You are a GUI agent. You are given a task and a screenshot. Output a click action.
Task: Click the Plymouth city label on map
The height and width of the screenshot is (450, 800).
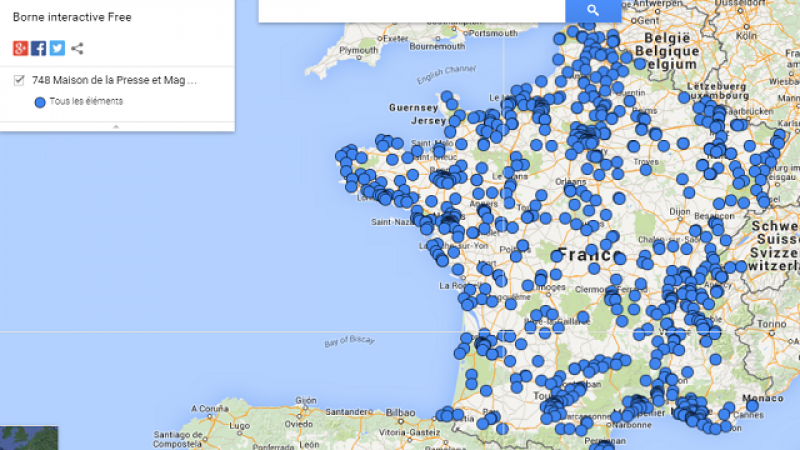click(359, 49)
